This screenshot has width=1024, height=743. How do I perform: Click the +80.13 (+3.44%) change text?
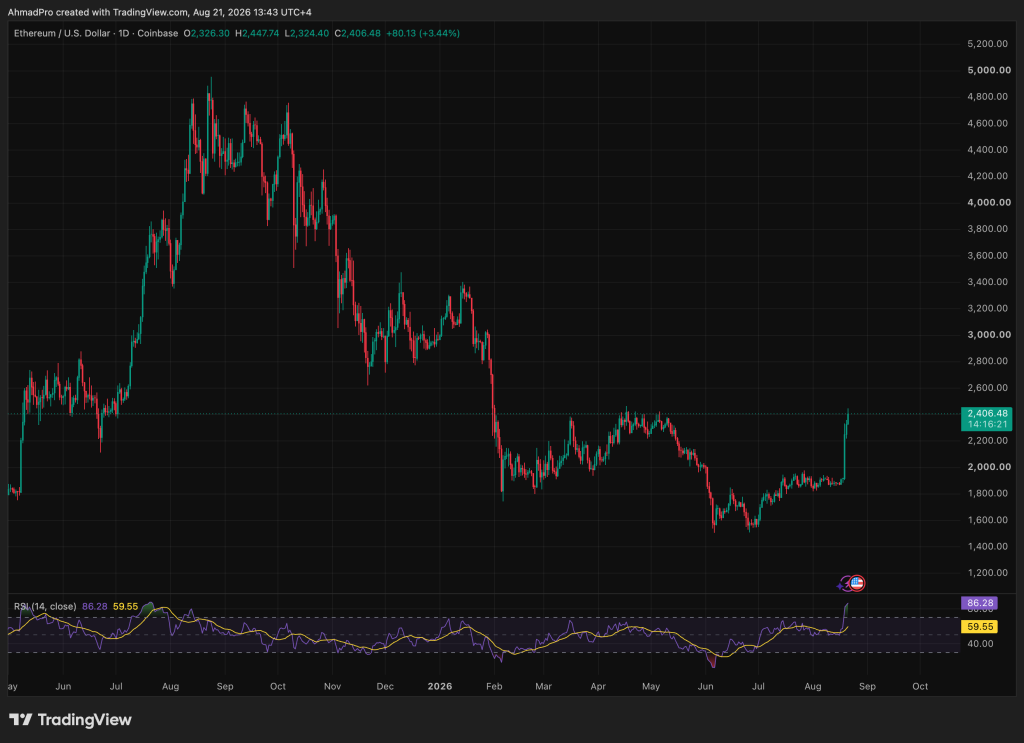pos(423,33)
